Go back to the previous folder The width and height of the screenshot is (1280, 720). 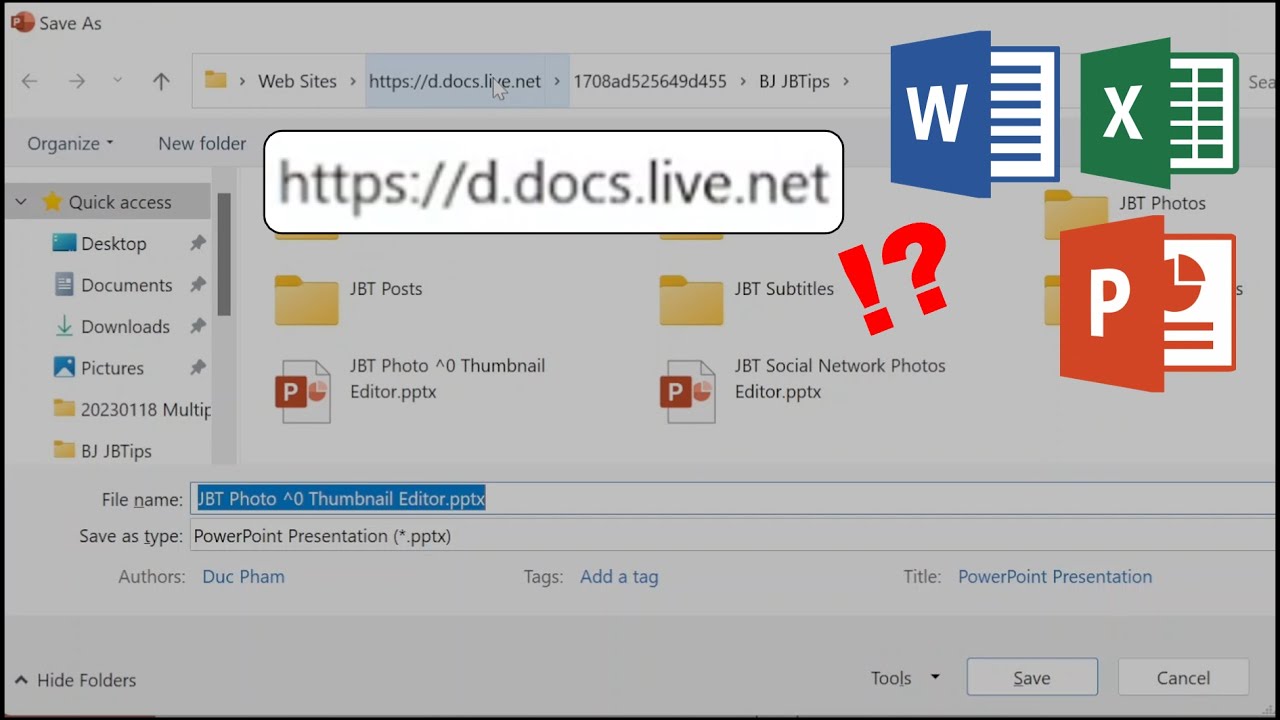[30, 82]
